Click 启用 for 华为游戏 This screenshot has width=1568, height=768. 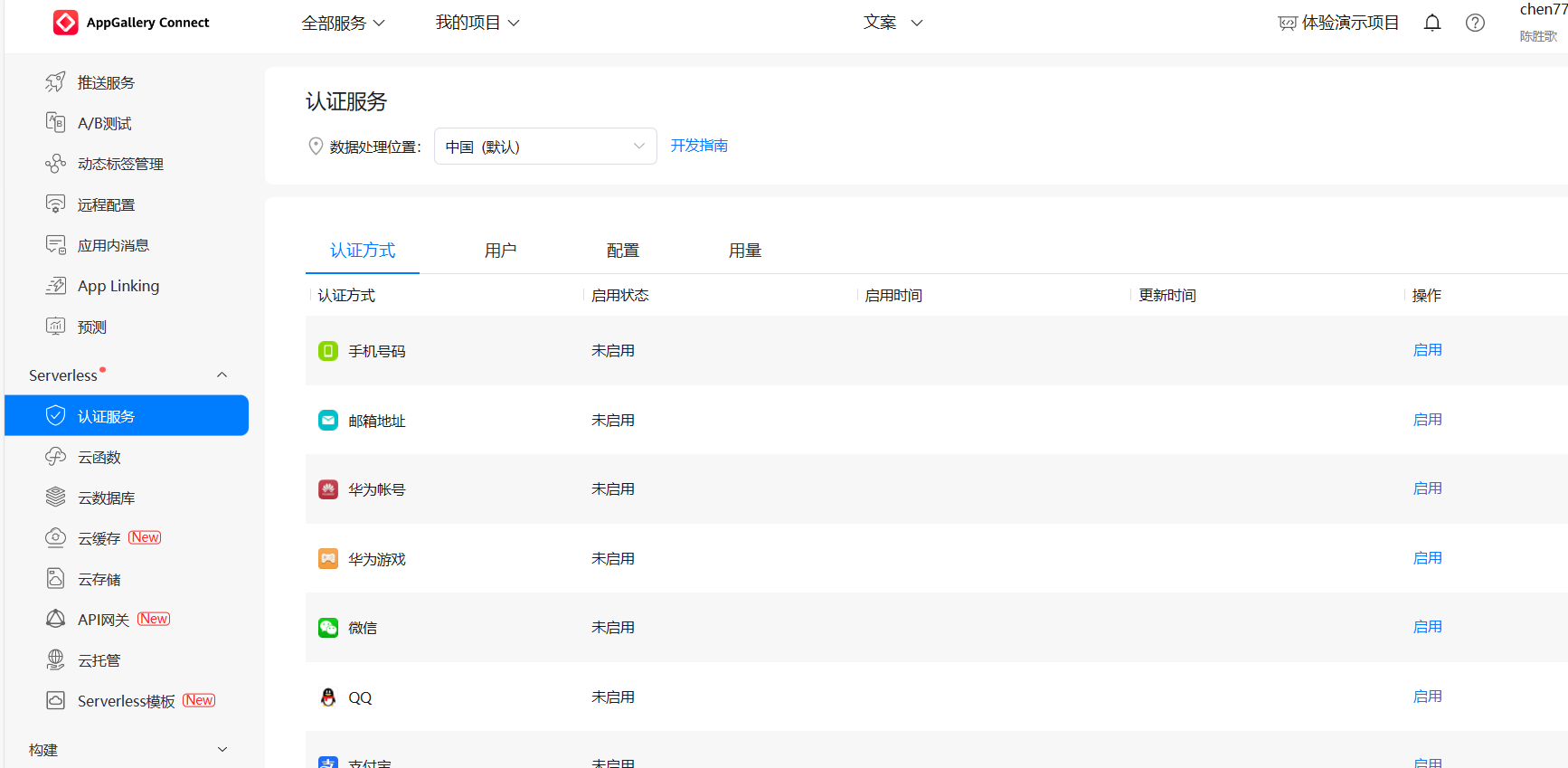tap(1428, 558)
